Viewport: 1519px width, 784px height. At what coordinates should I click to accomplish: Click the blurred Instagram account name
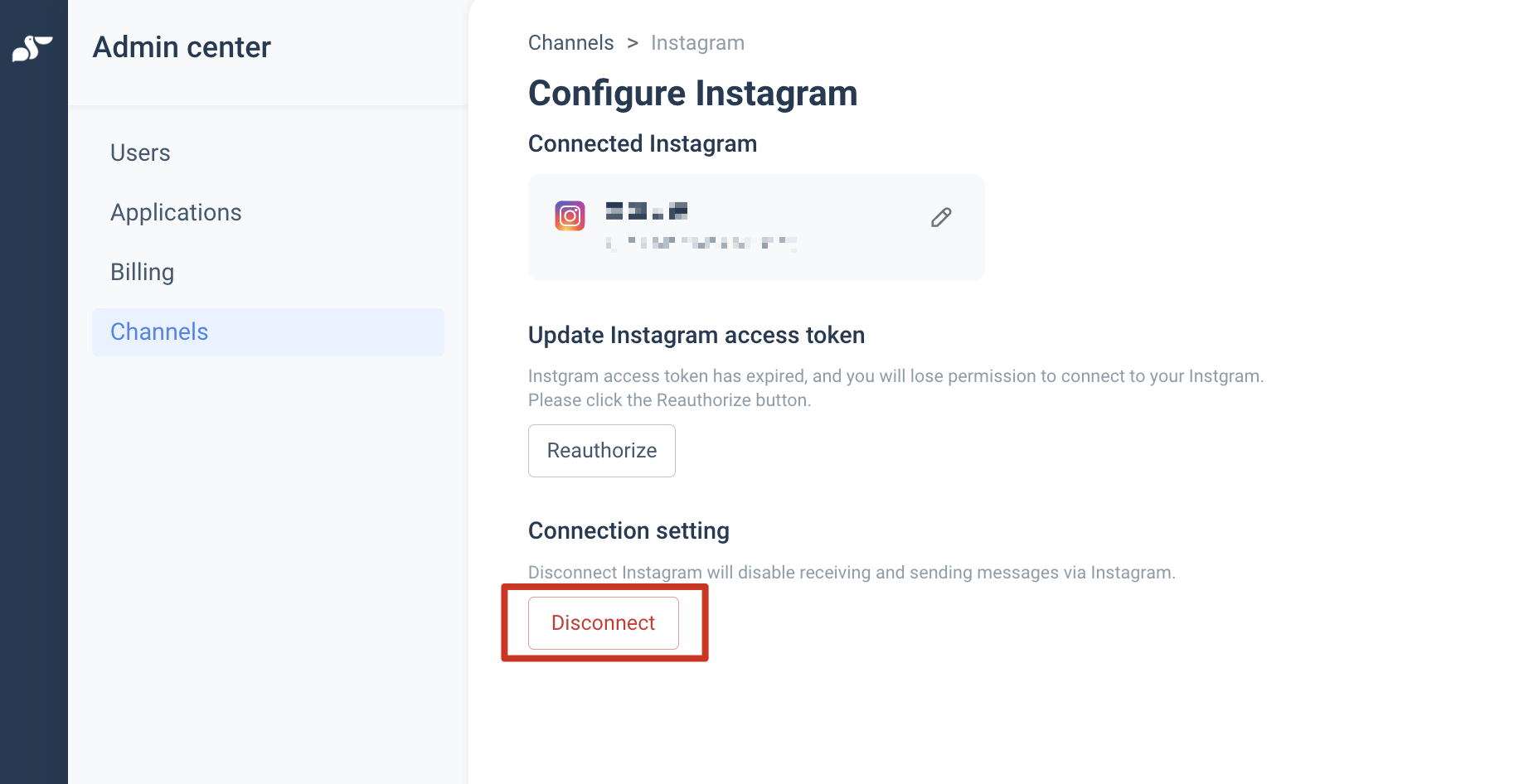(x=647, y=211)
